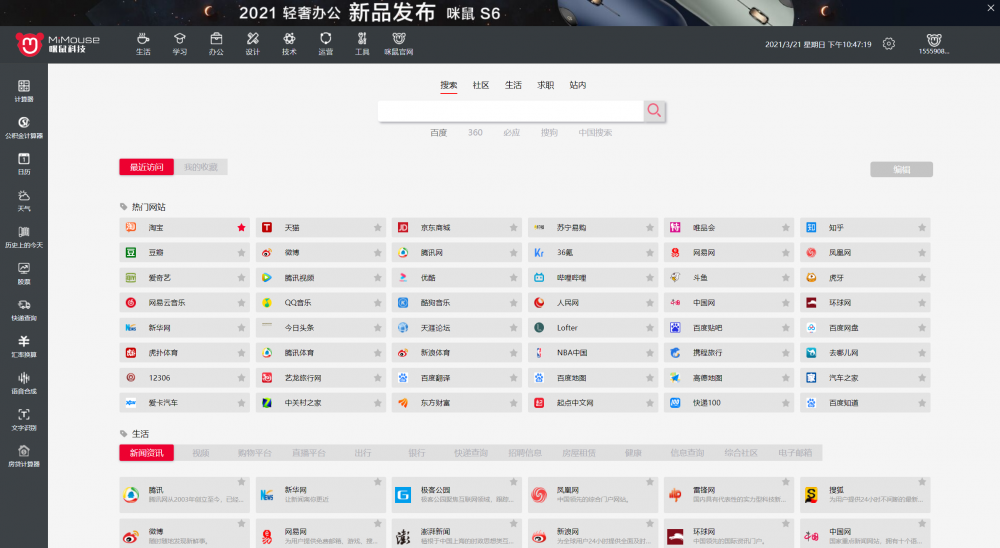Star the 知乎 site entry

(x=922, y=228)
